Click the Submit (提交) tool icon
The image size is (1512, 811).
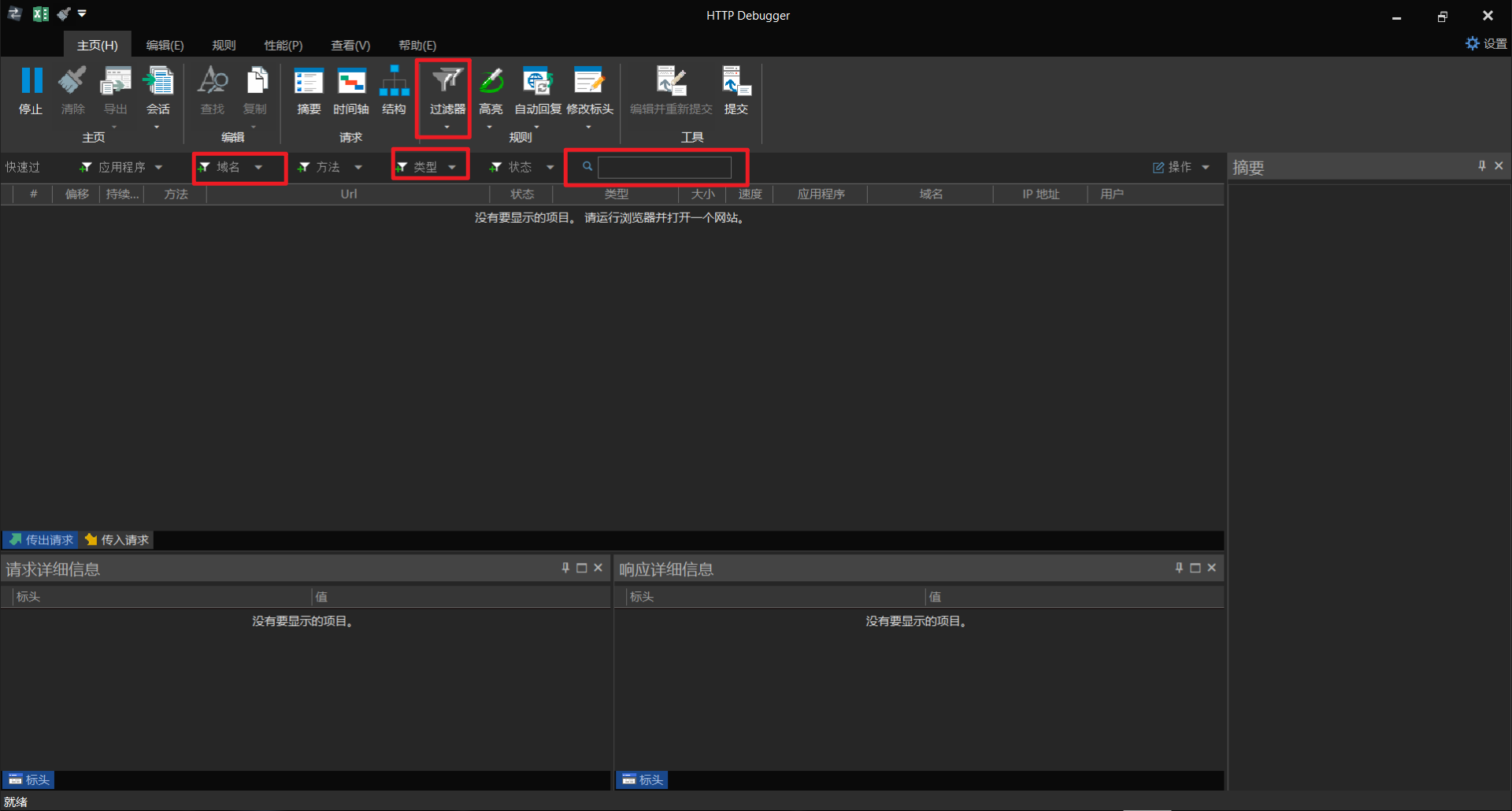click(736, 81)
